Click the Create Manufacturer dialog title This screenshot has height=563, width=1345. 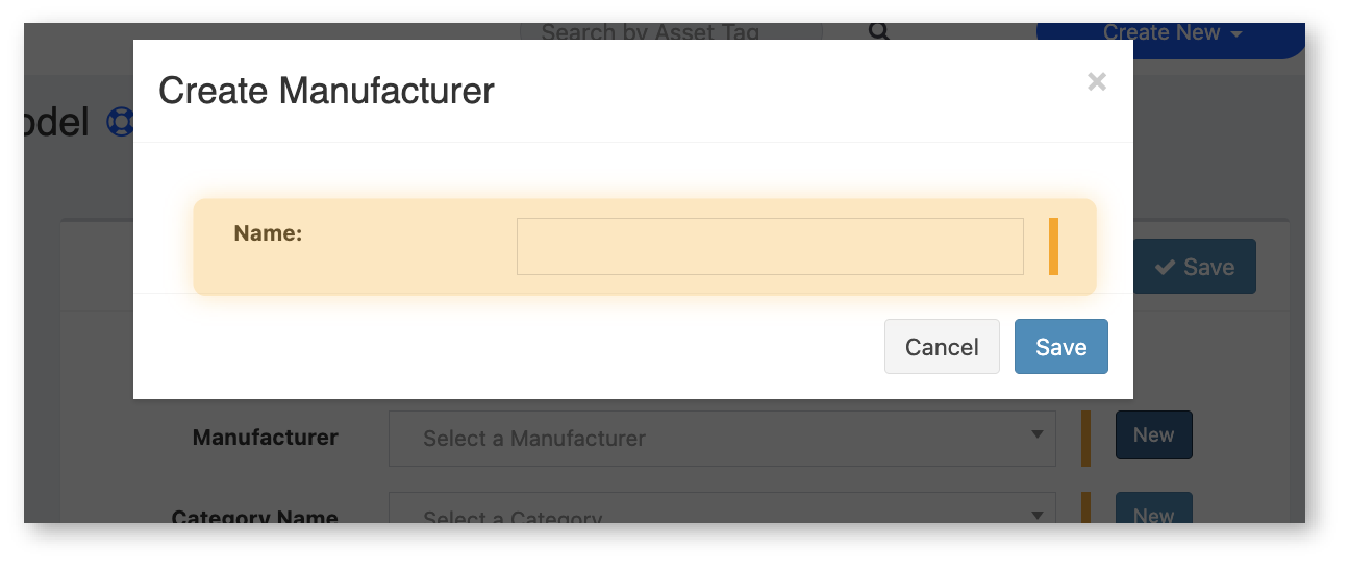326,91
